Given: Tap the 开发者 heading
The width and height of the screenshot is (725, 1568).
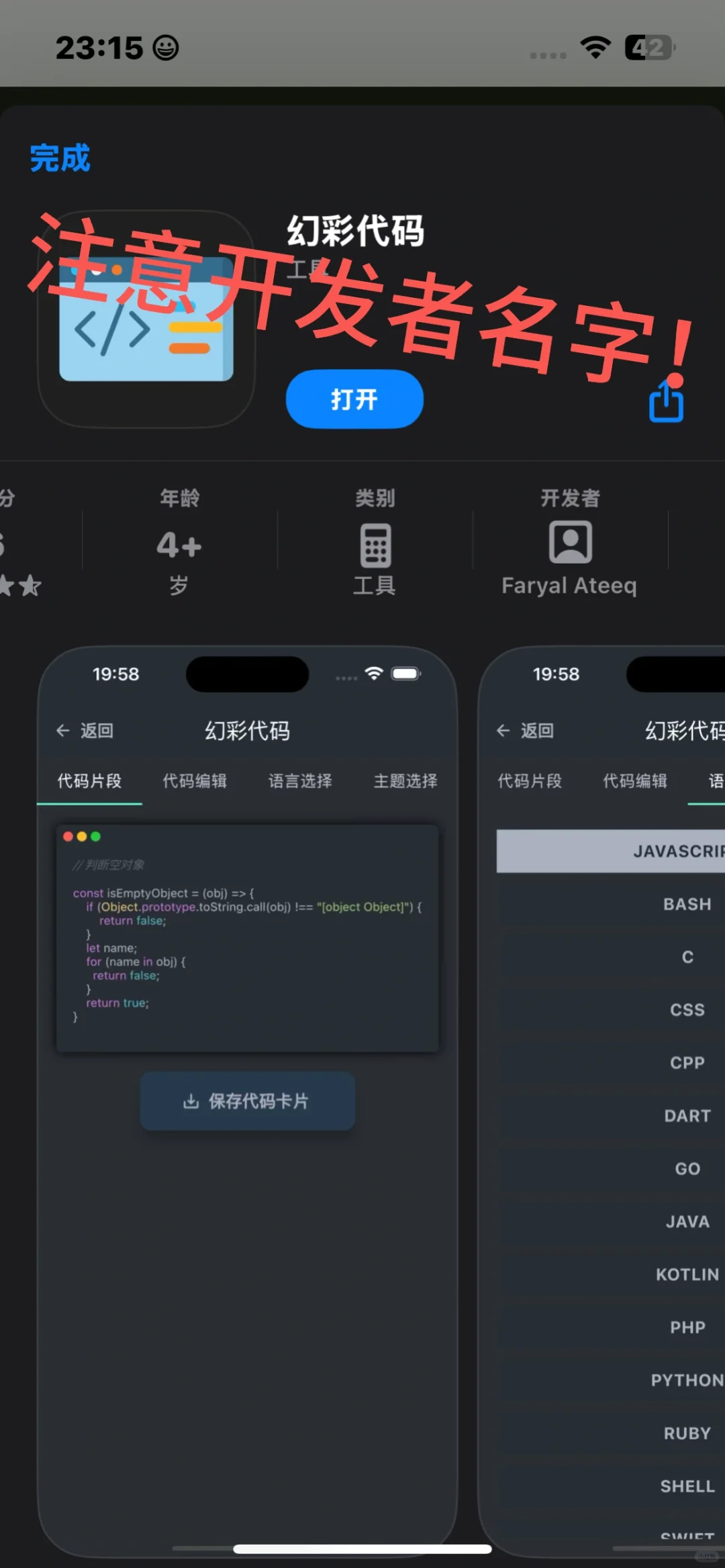Looking at the screenshot, I should pyautogui.click(x=570, y=498).
